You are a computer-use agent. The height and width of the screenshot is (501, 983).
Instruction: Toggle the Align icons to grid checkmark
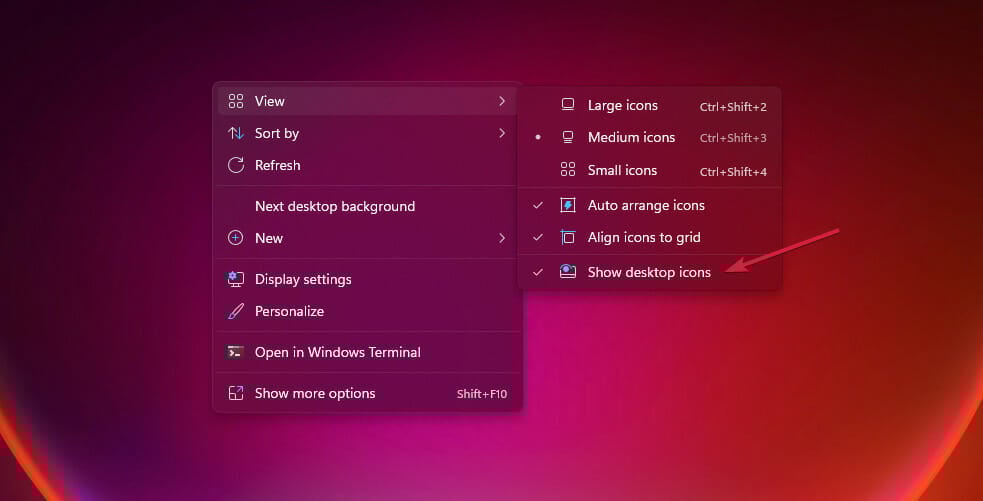point(538,237)
